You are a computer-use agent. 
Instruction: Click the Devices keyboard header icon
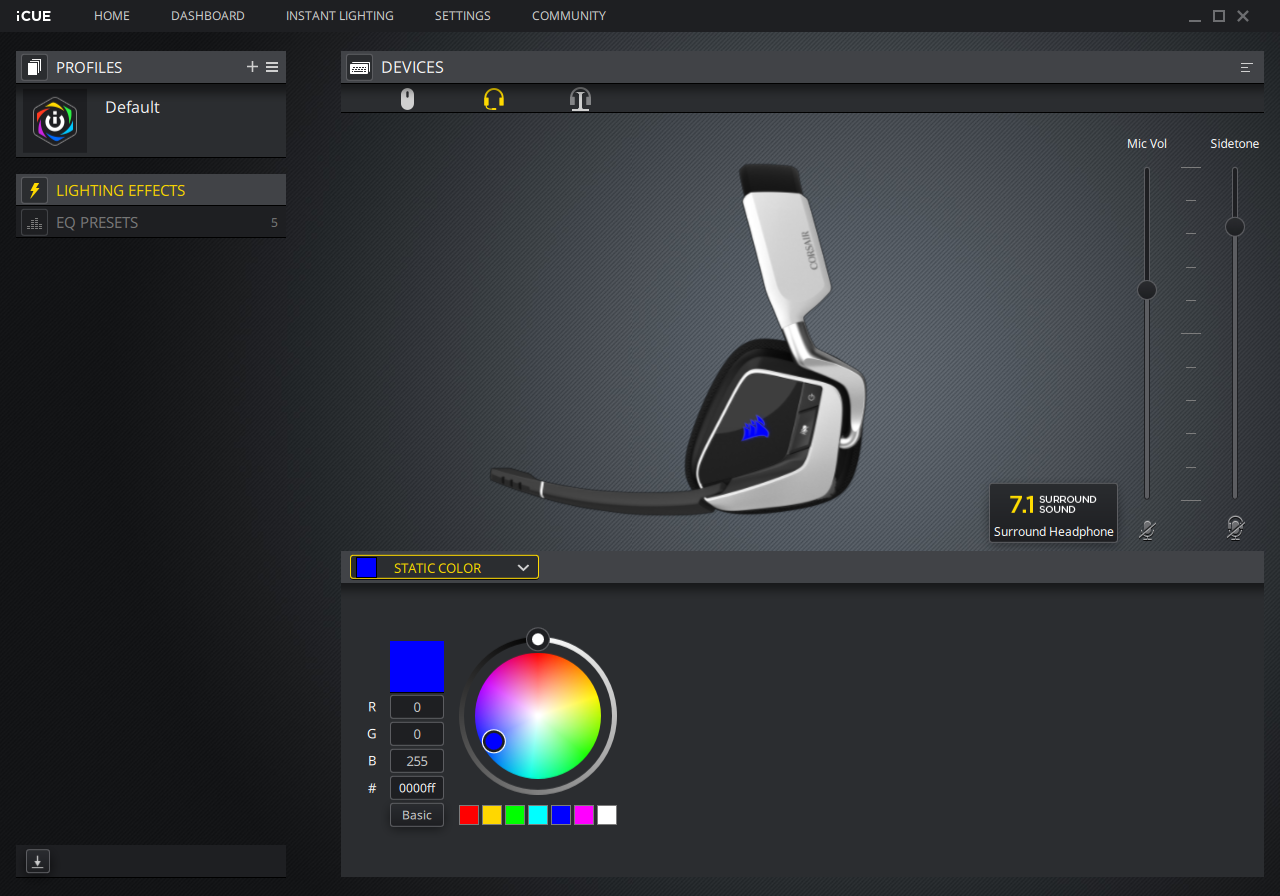pos(360,67)
